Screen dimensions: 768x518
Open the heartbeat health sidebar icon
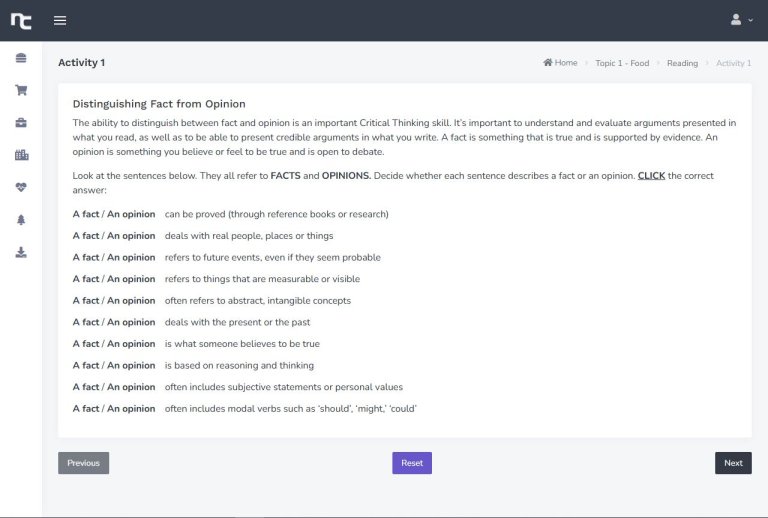point(21,187)
